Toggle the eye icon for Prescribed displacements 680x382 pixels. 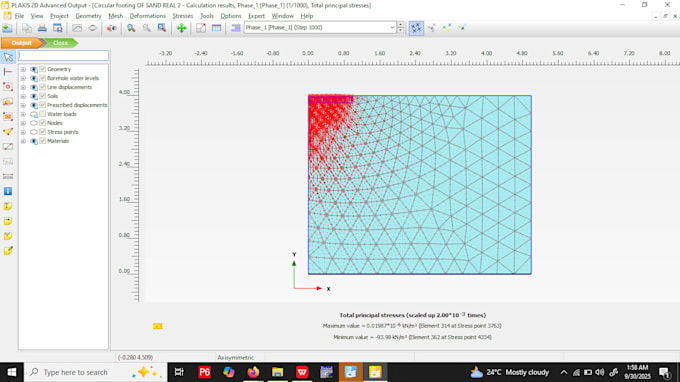click(33, 105)
